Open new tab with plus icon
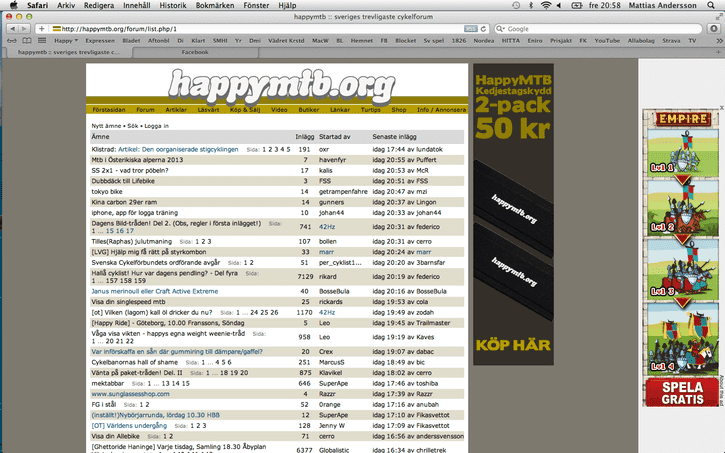This screenshot has height=453, width=725. (x=718, y=52)
